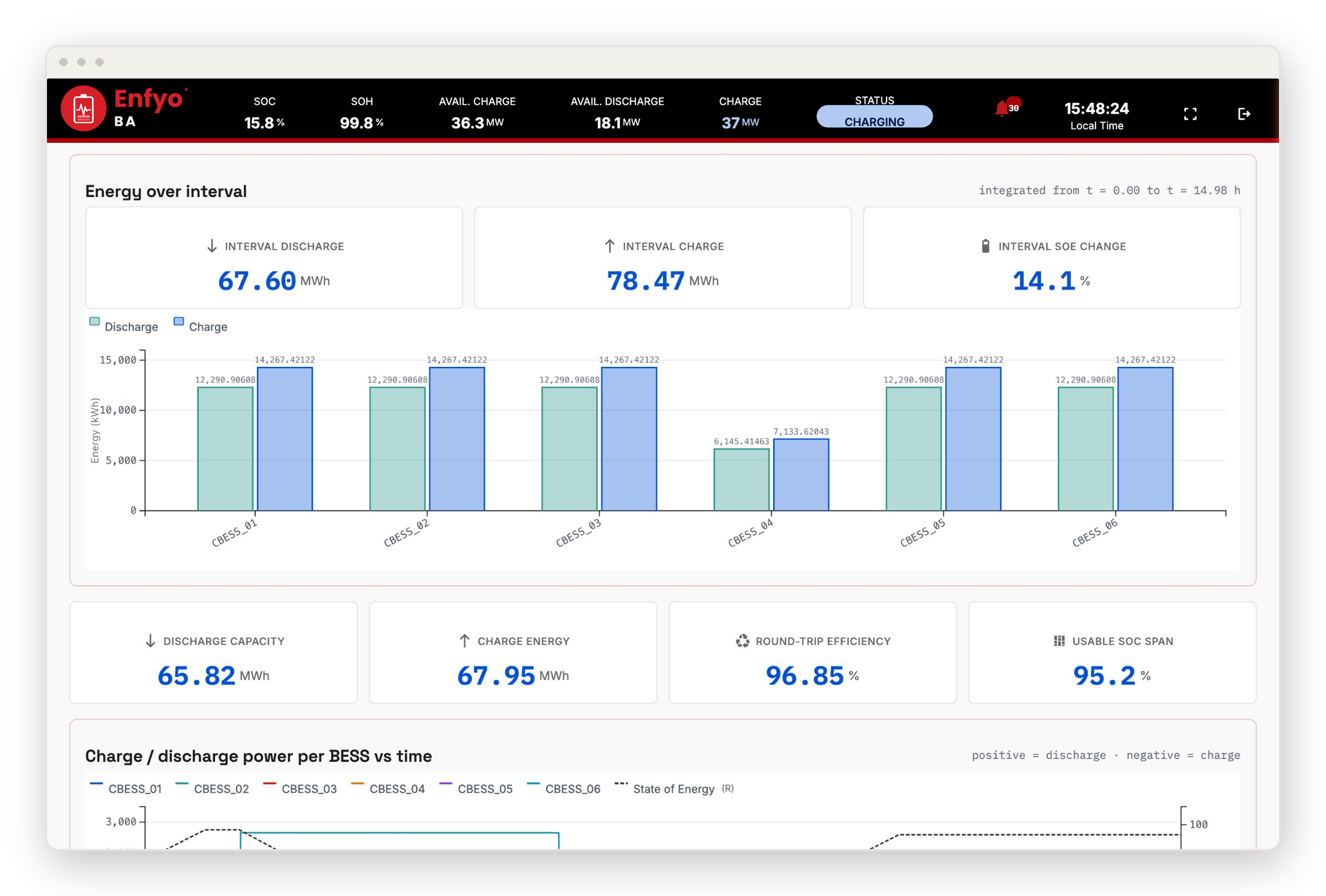Toggle CBESS_04 legend entry in power chart

point(388,789)
